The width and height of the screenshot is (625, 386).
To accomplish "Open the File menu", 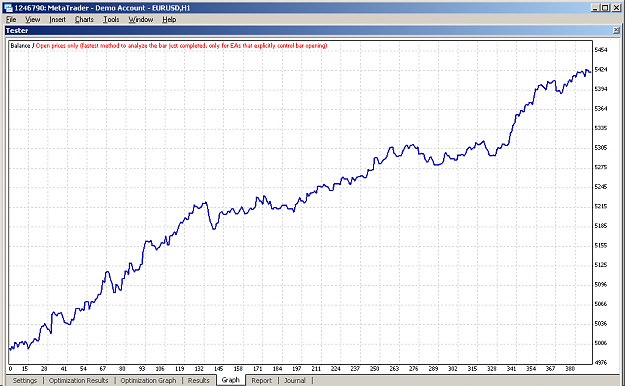I will tap(11, 20).
